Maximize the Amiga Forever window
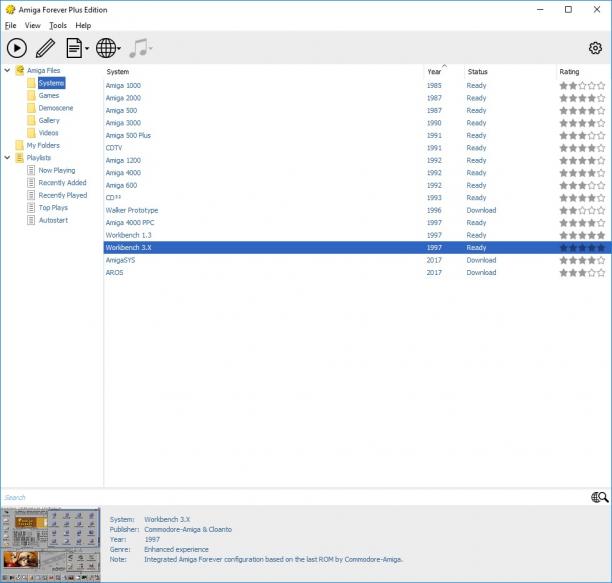This screenshot has height=583, width=612. click(568, 9)
